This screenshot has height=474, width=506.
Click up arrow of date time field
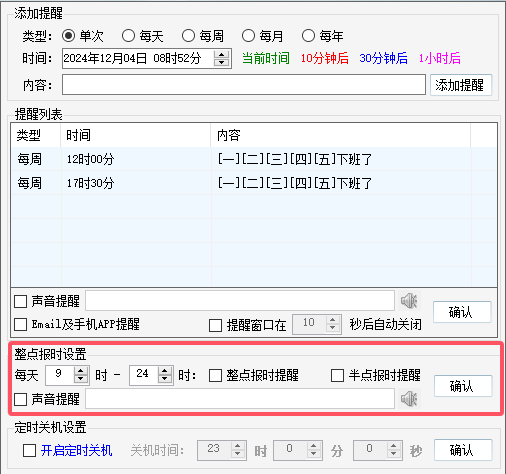pyautogui.click(x=221, y=54)
